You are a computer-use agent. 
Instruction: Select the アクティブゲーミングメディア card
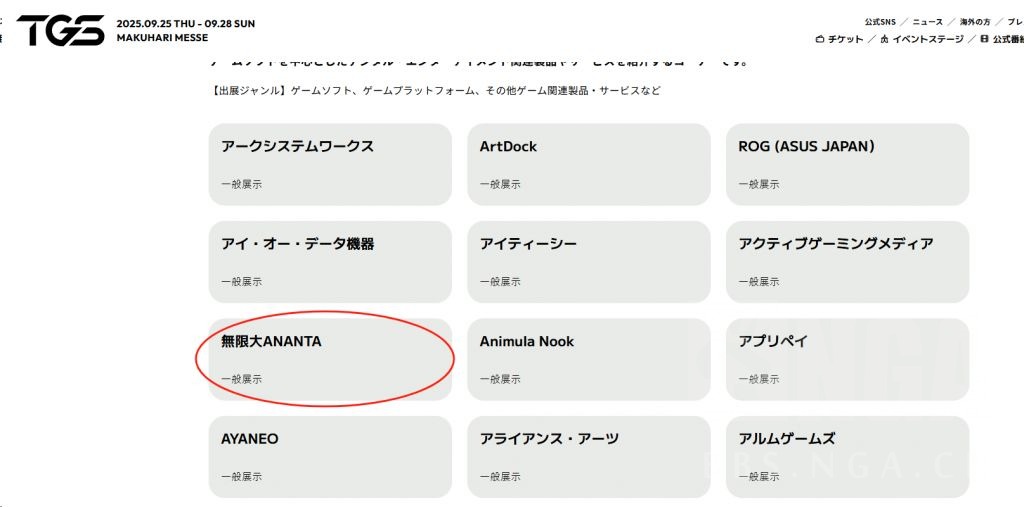pos(847,262)
